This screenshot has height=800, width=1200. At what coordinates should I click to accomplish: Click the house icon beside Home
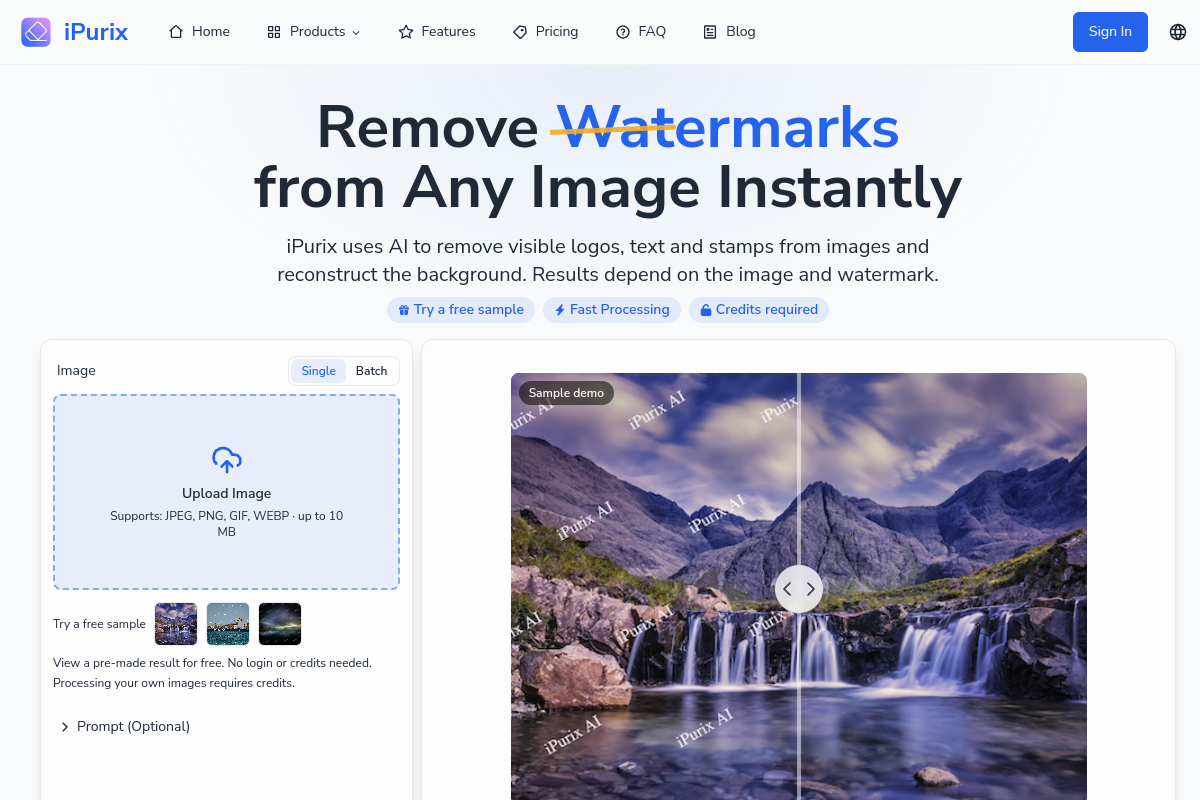[x=176, y=32]
